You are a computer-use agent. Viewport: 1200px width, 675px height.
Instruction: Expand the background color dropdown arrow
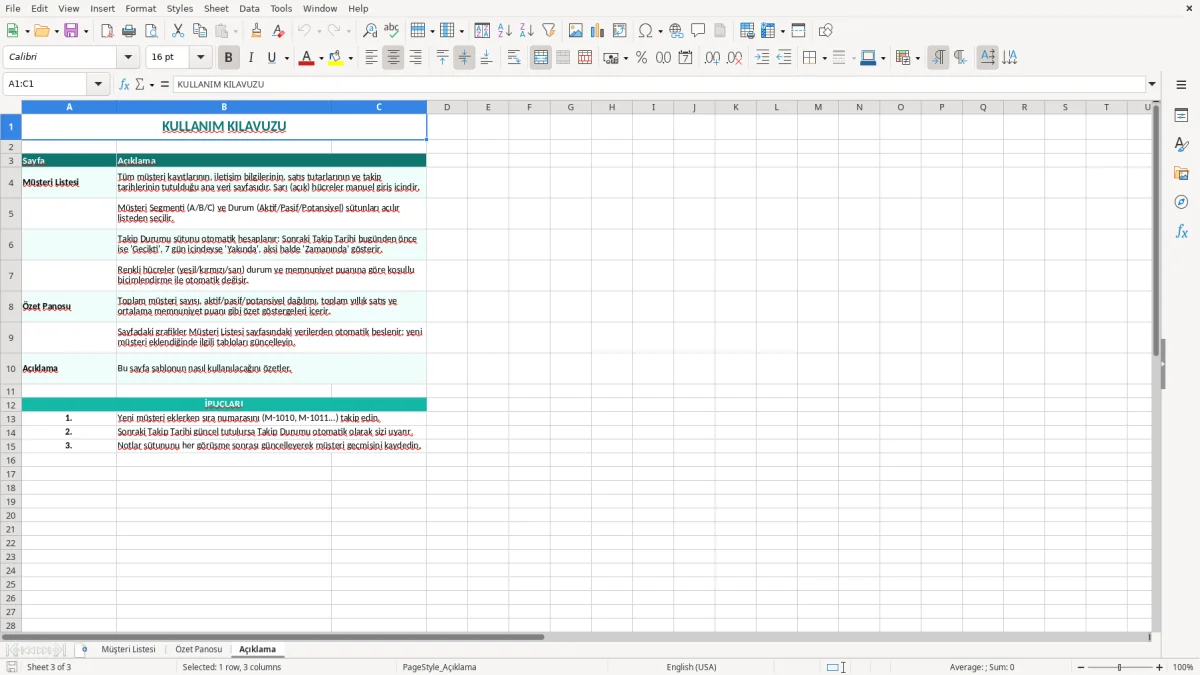pos(351,58)
